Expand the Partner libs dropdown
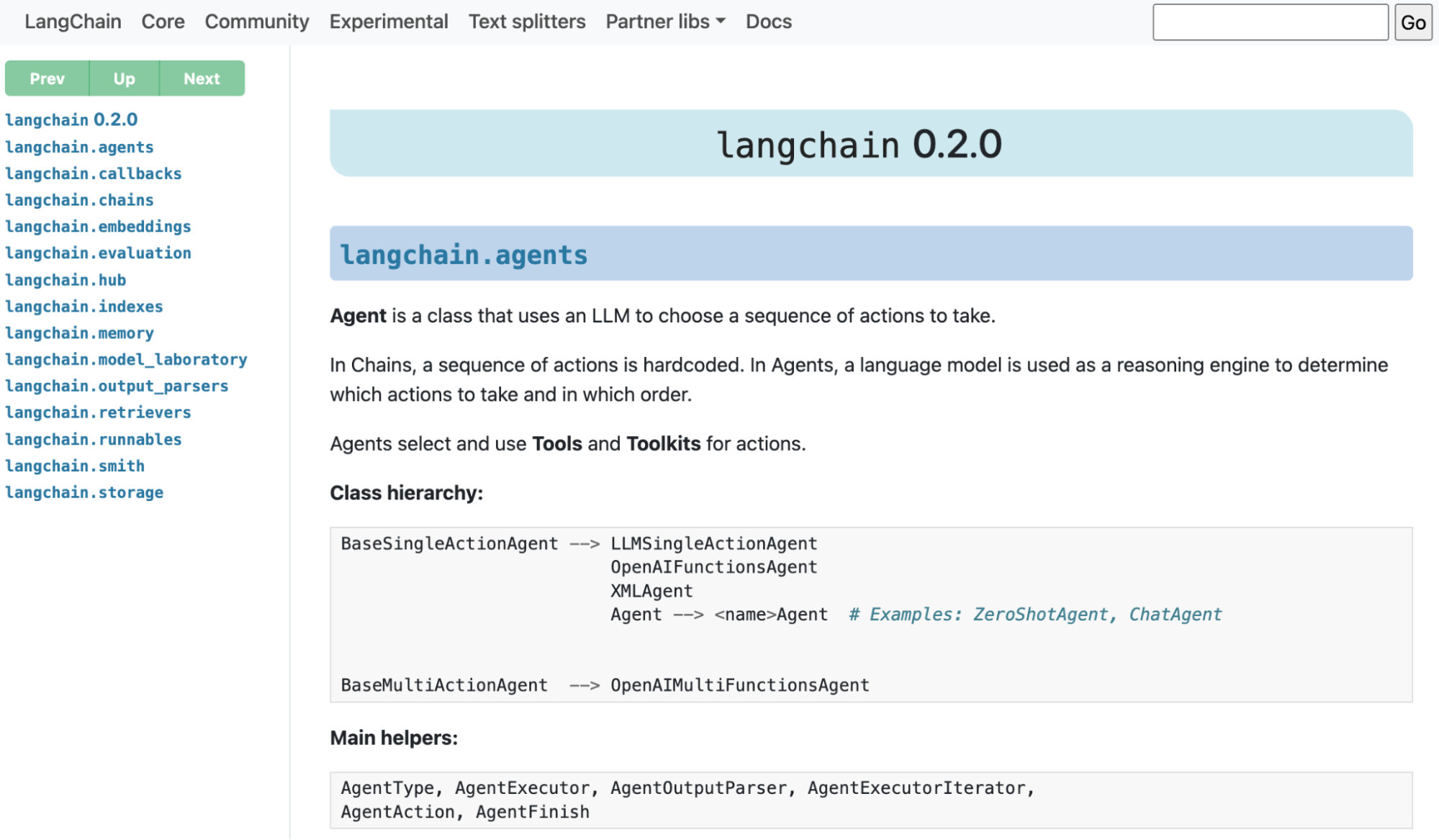 point(665,22)
